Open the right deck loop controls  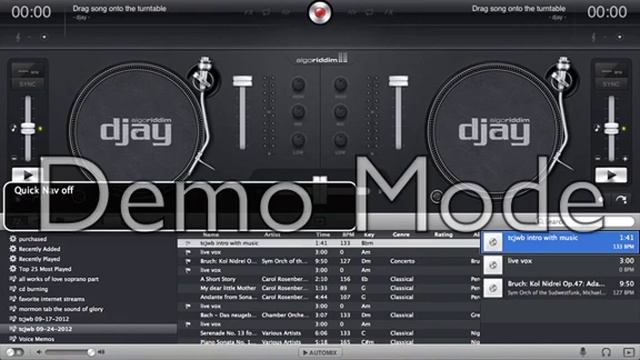point(369,12)
